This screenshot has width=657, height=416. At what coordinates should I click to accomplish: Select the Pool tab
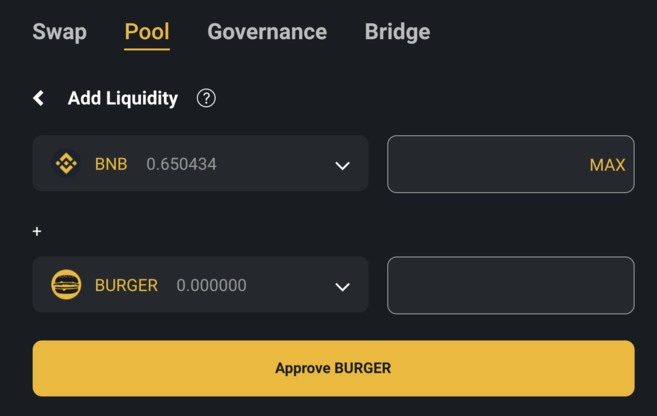pyautogui.click(x=147, y=31)
